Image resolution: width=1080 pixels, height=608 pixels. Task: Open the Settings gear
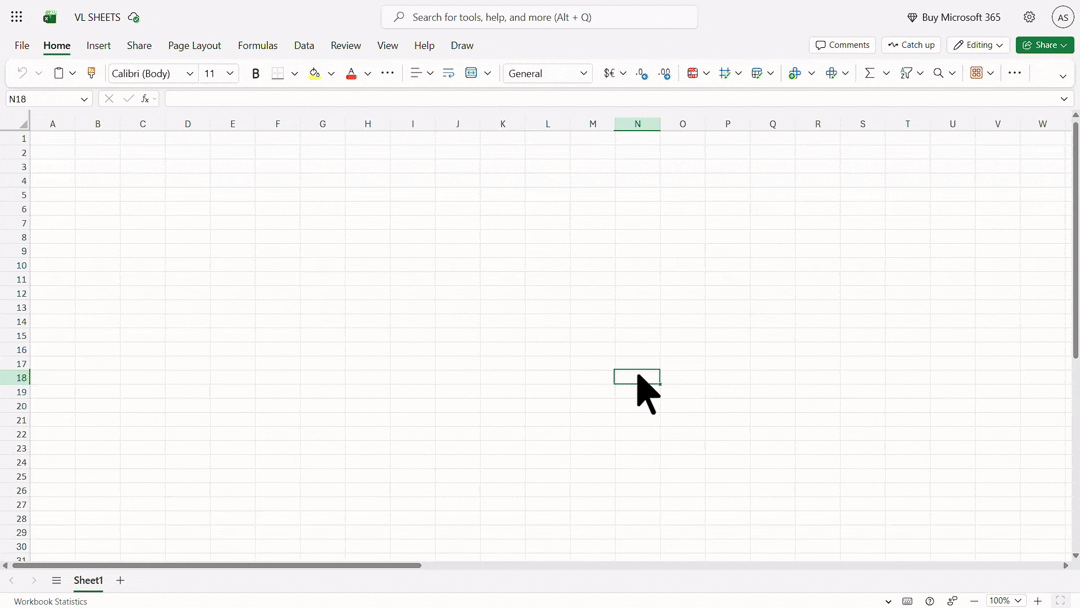click(1029, 17)
